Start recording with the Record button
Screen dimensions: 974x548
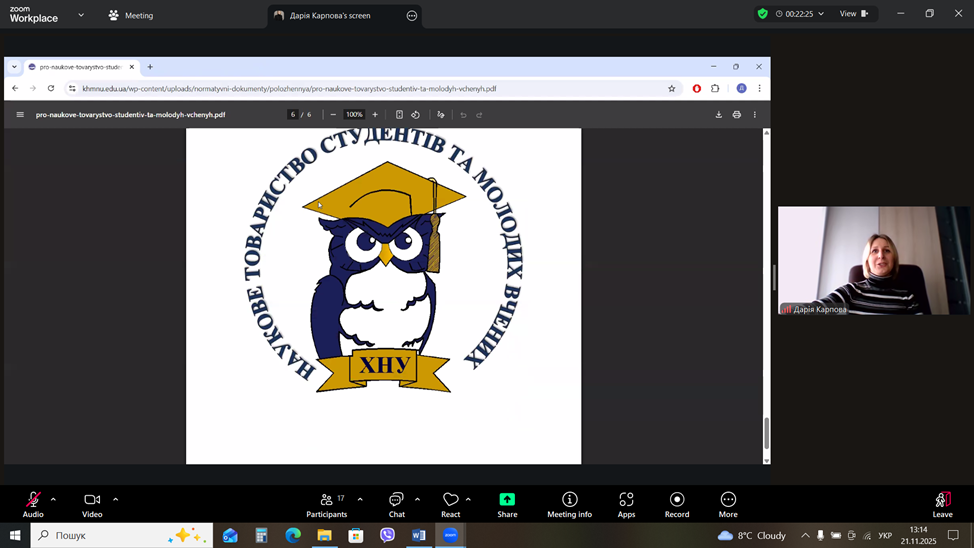click(x=677, y=503)
